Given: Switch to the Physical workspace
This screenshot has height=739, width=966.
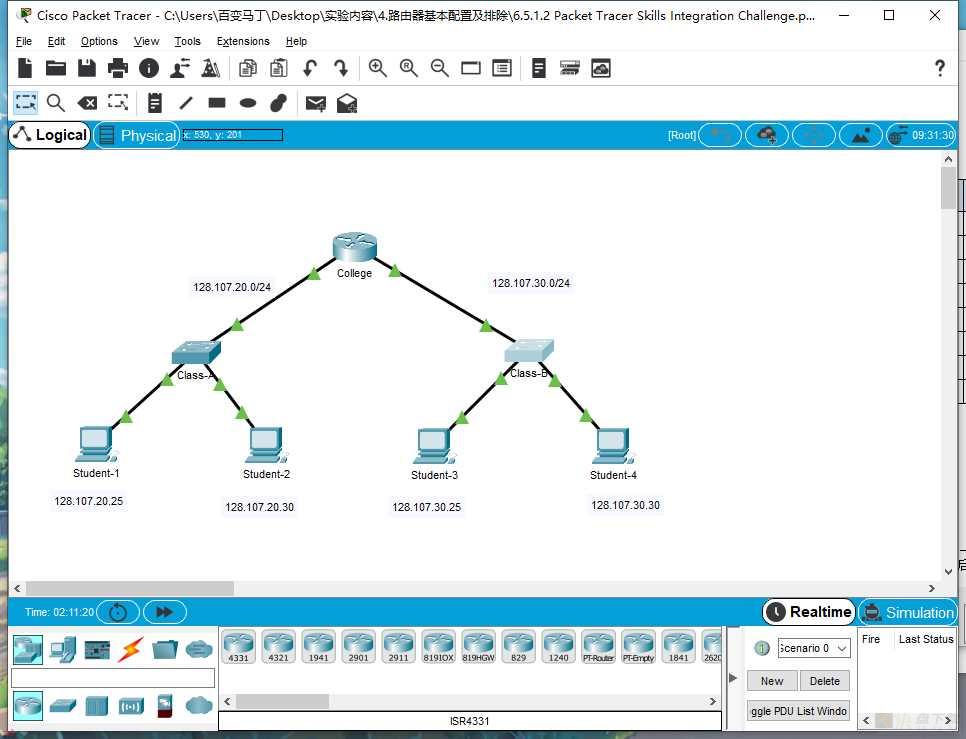Looking at the screenshot, I should point(137,135).
